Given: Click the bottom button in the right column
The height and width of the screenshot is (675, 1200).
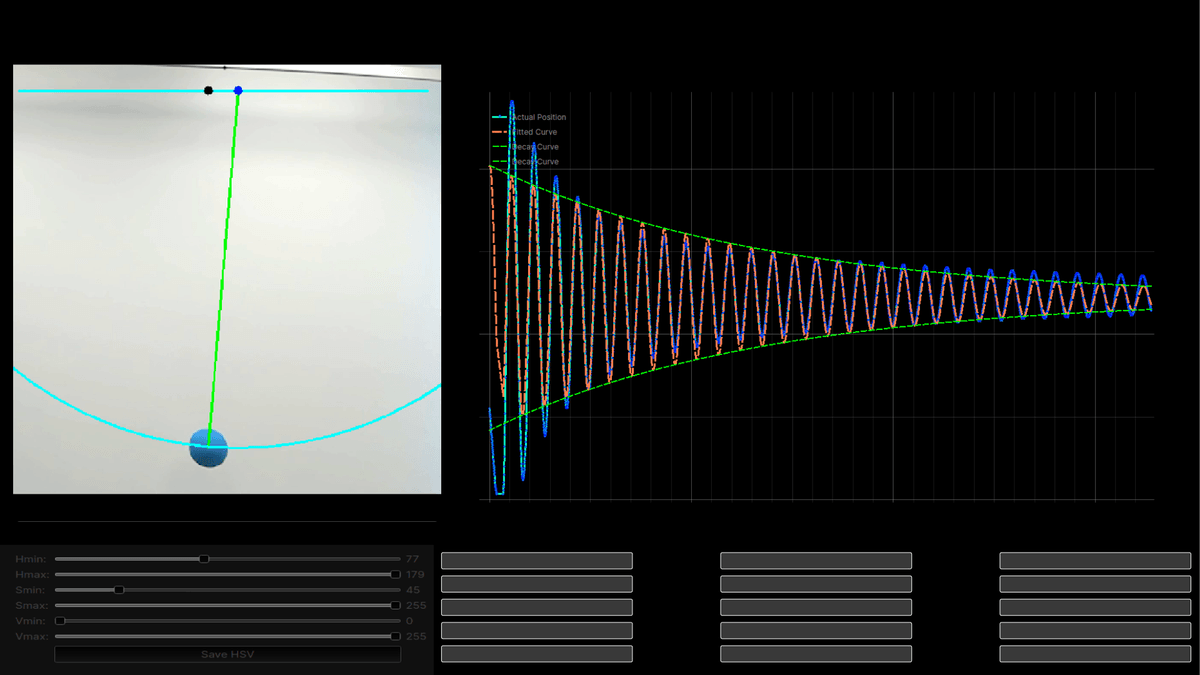Looking at the screenshot, I should [1094, 653].
